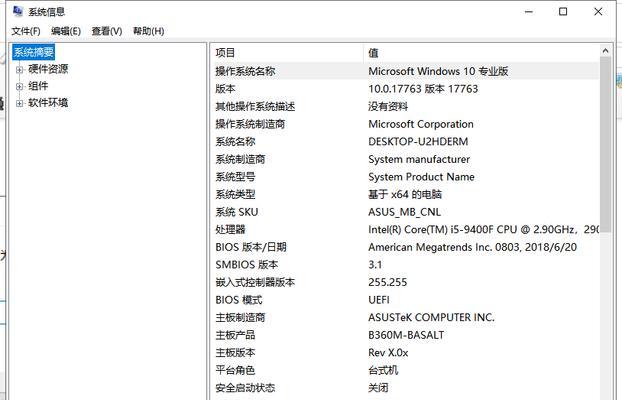Select the 系统 SKU row

click(x=405, y=212)
